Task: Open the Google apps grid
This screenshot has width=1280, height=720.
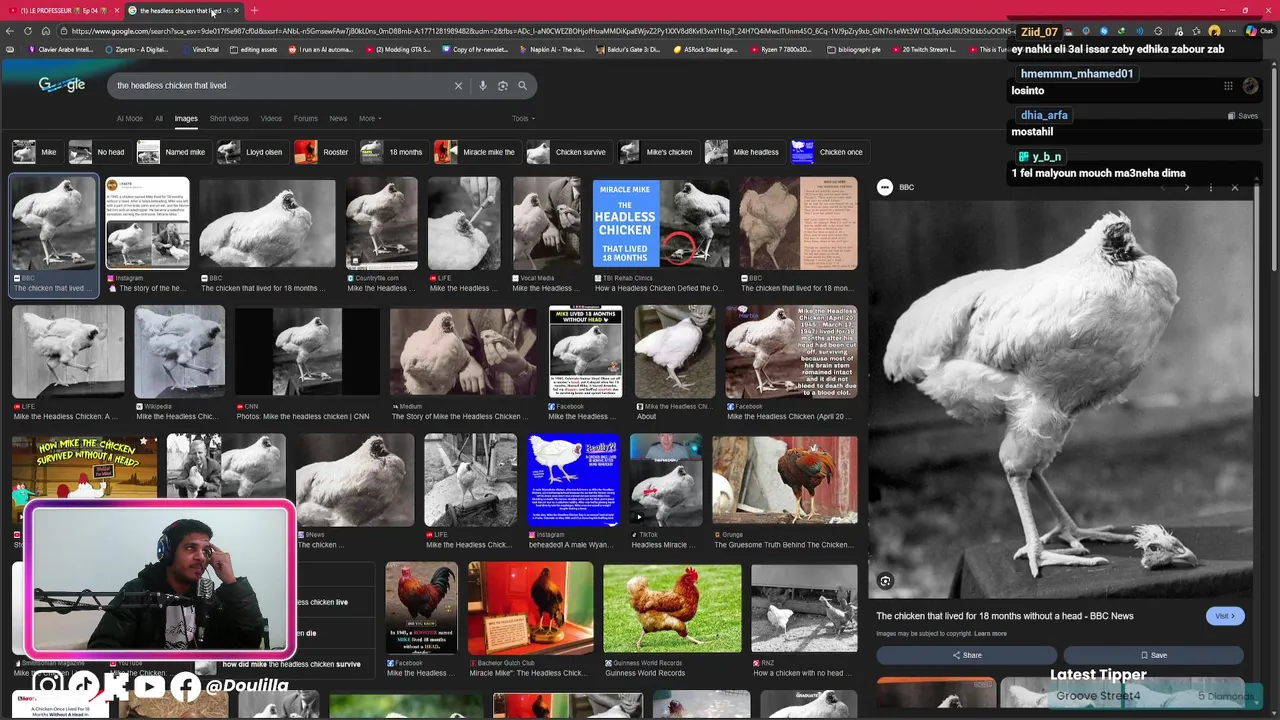Action: coord(1228,86)
